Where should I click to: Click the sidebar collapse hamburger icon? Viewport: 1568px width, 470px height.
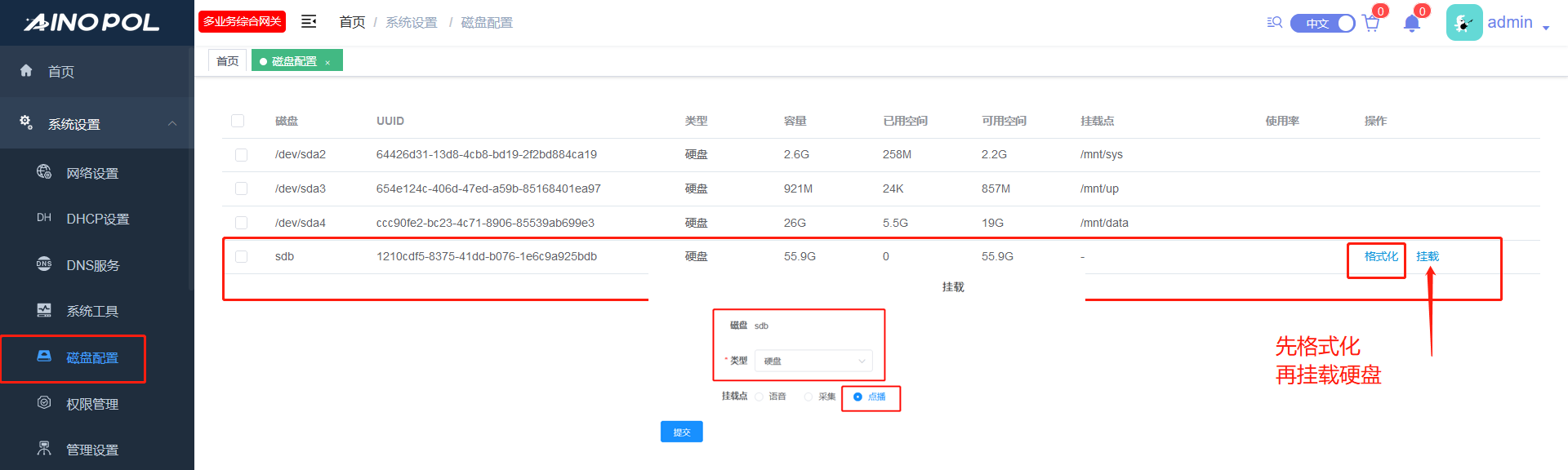[309, 22]
